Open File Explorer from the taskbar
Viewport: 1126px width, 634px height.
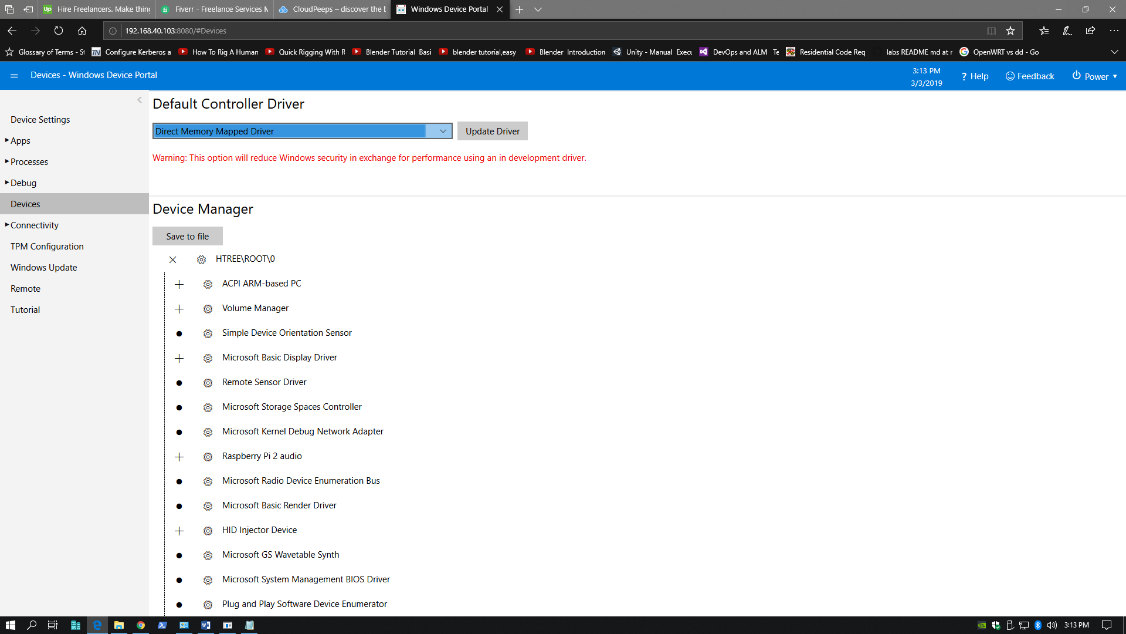118,625
